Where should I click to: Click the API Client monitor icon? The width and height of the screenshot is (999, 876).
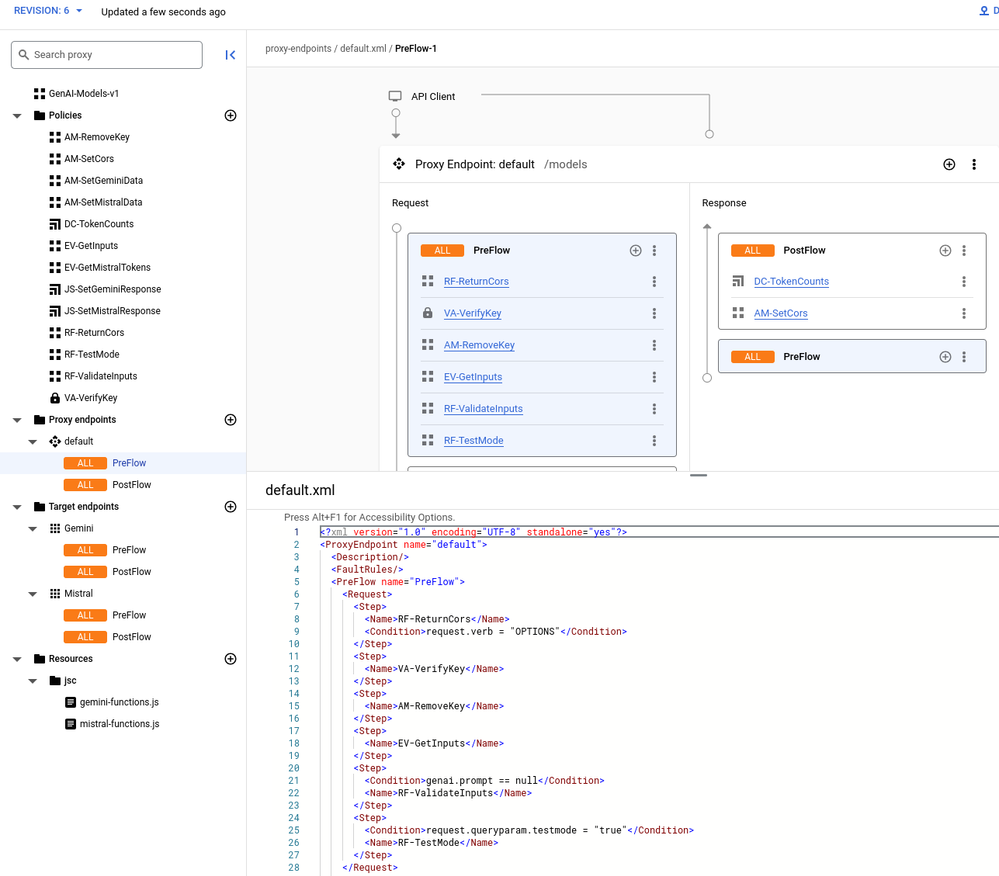click(395, 96)
